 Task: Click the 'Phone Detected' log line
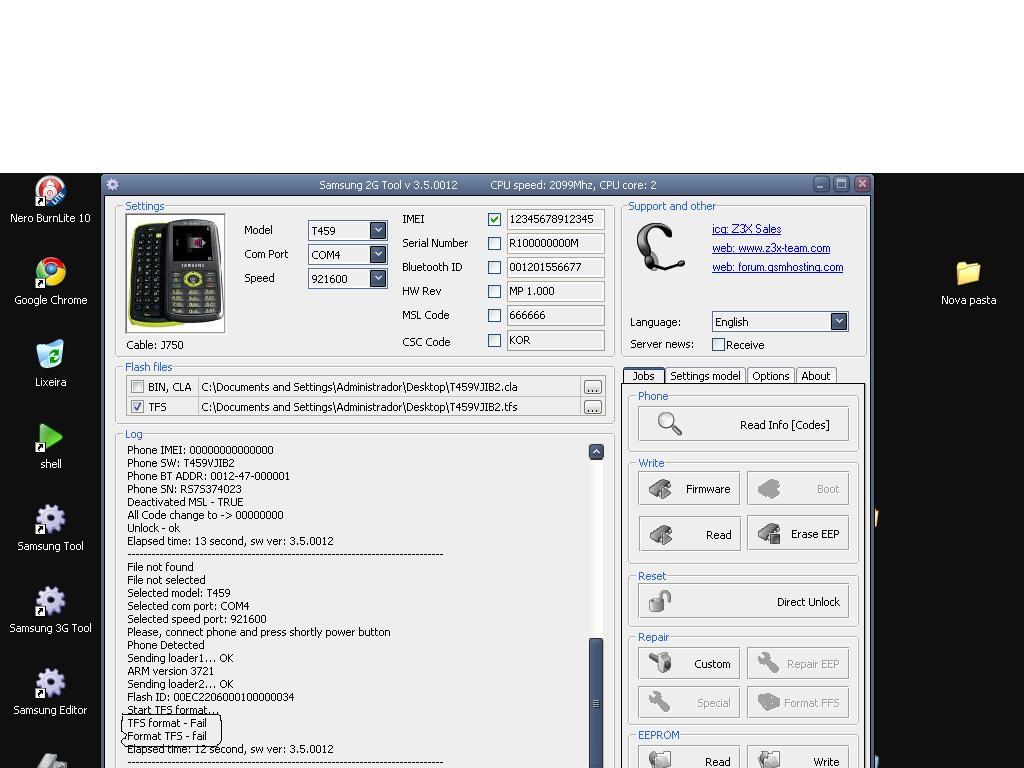pyautogui.click(x=166, y=645)
